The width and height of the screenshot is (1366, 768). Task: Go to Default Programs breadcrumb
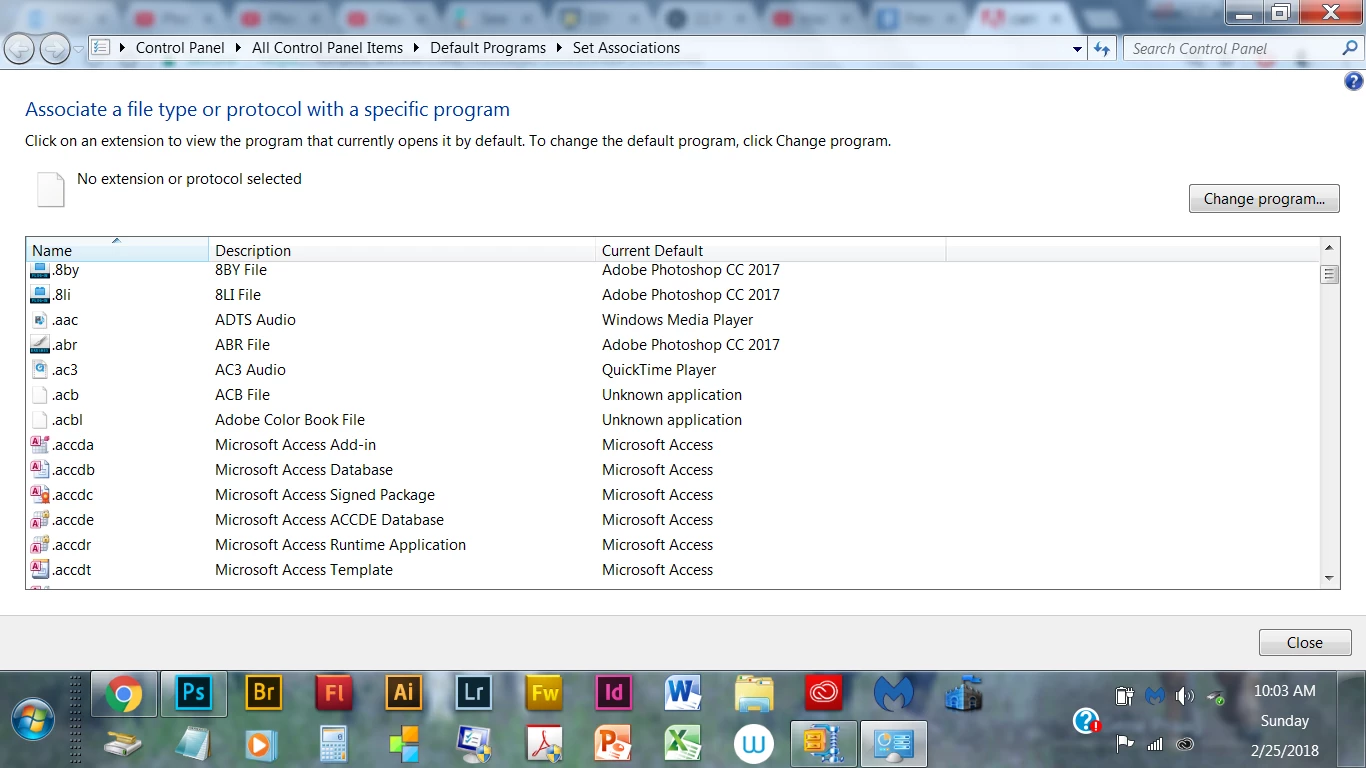(488, 48)
